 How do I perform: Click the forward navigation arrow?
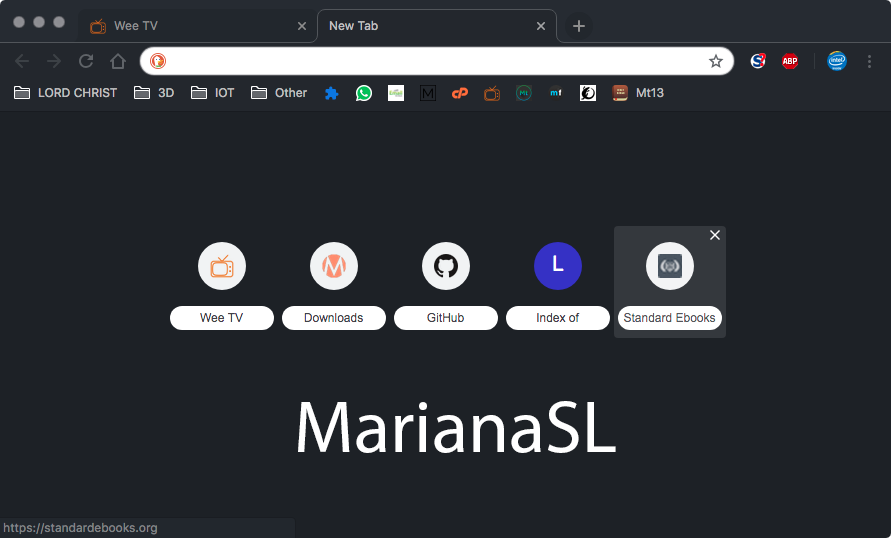click(54, 61)
